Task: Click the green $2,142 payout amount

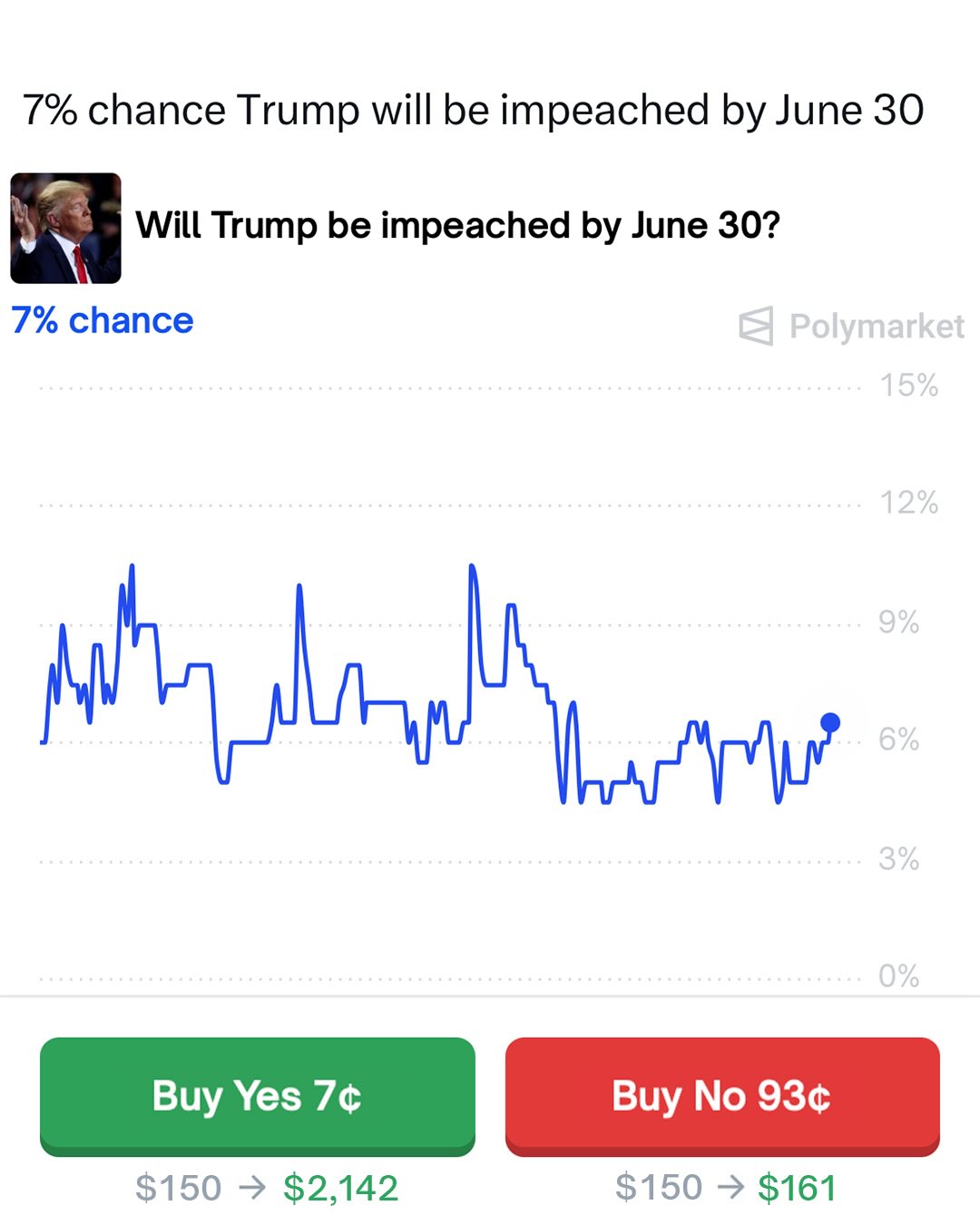Action: [x=340, y=1188]
